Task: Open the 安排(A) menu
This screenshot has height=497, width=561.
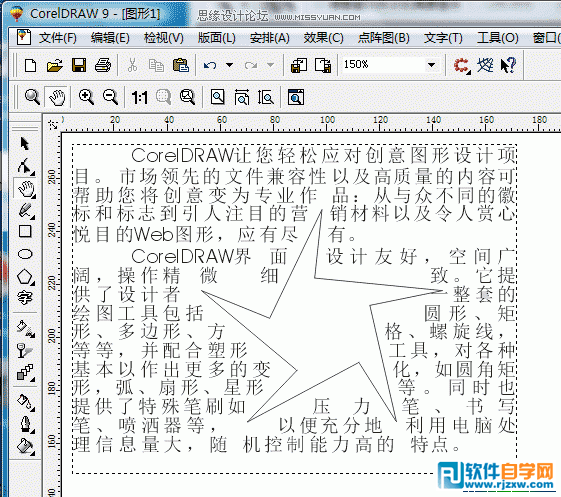Action: pyautogui.click(x=270, y=38)
